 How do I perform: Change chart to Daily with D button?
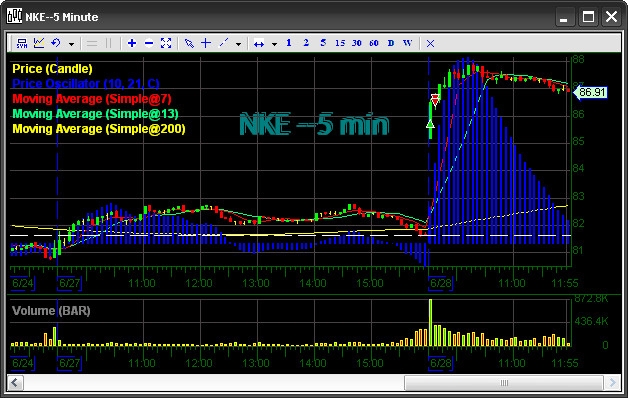[391, 43]
